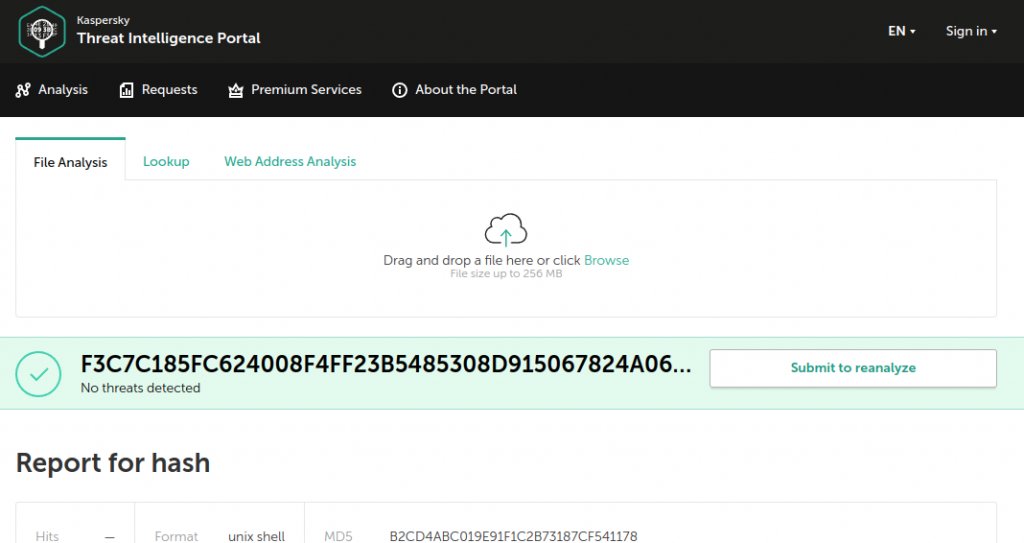Screen dimensions: 1024x543
Task: Open the Sign in dropdown
Action: point(971,31)
